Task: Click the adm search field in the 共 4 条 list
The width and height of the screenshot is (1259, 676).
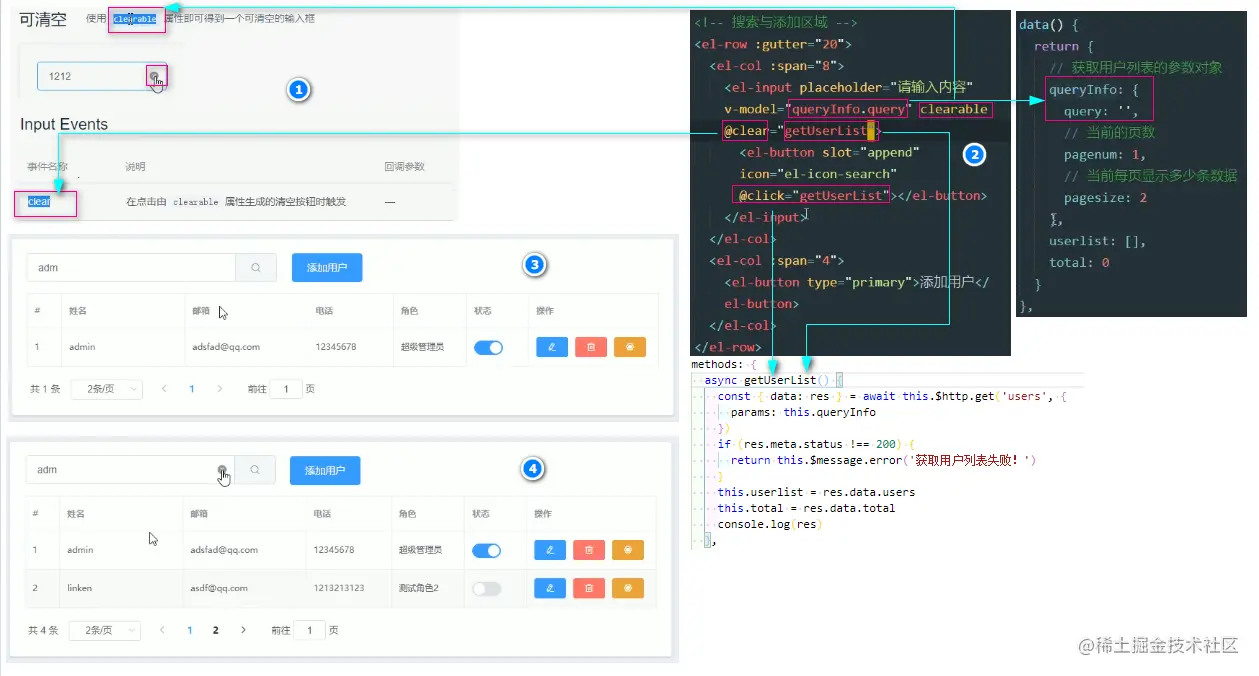Action: click(130, 470)
